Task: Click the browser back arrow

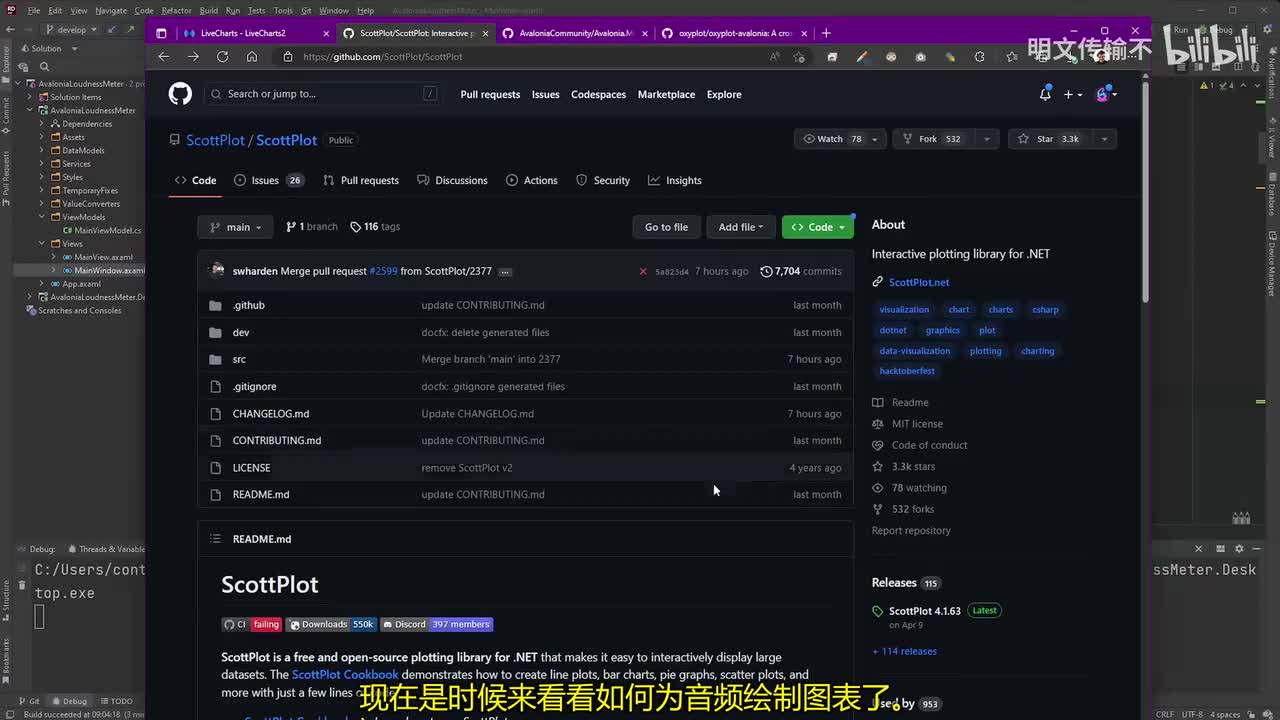Action: (164, 57)
